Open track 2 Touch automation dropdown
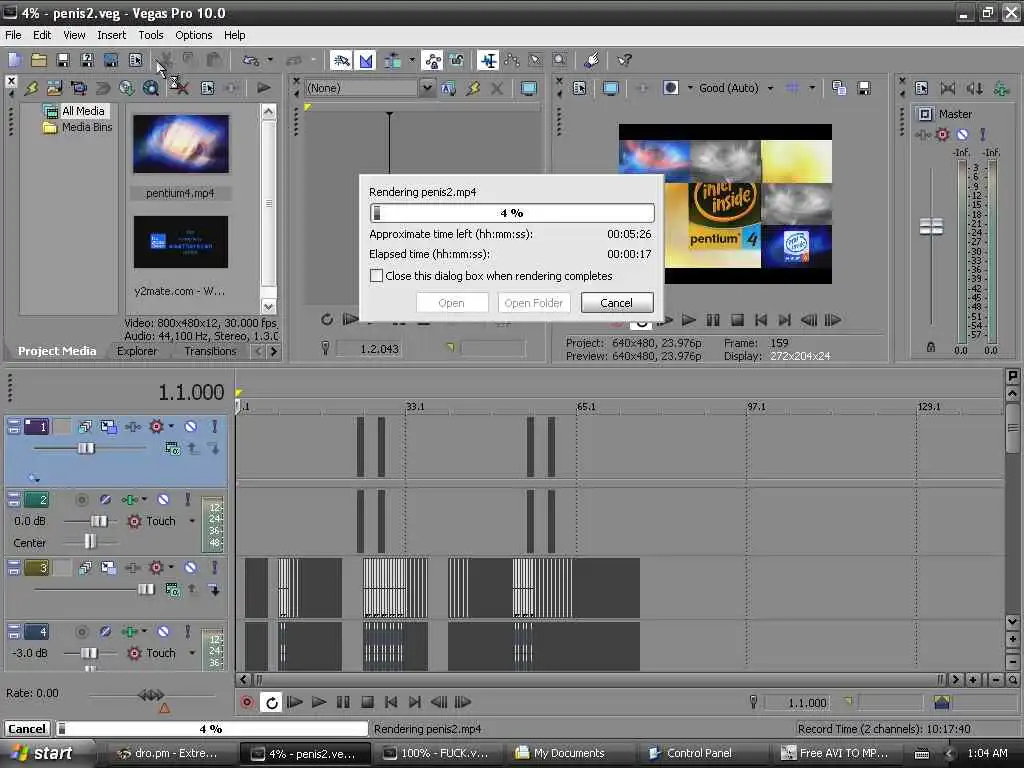 pos(192,522)
